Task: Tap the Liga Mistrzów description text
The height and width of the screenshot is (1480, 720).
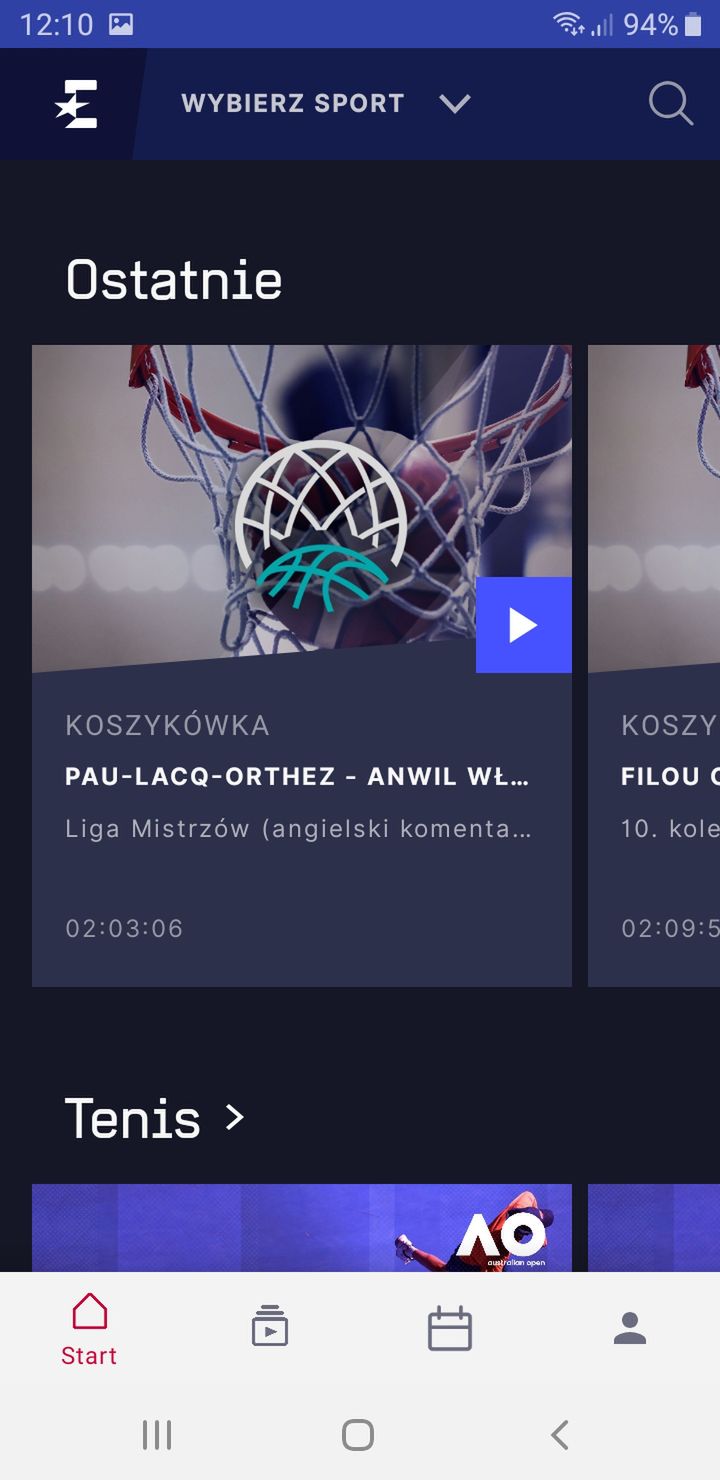Action: point(298,829)
